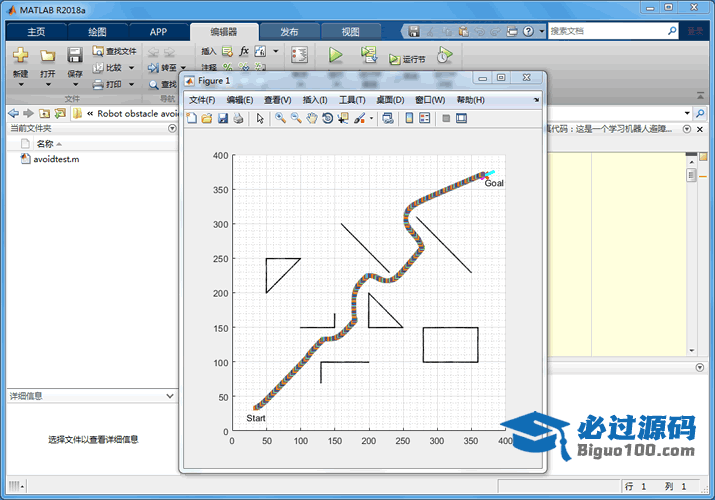Toggle the Insert Colorbar button
Image resolution: width=715 pixels, height=500 pixels.
(408, 118)
